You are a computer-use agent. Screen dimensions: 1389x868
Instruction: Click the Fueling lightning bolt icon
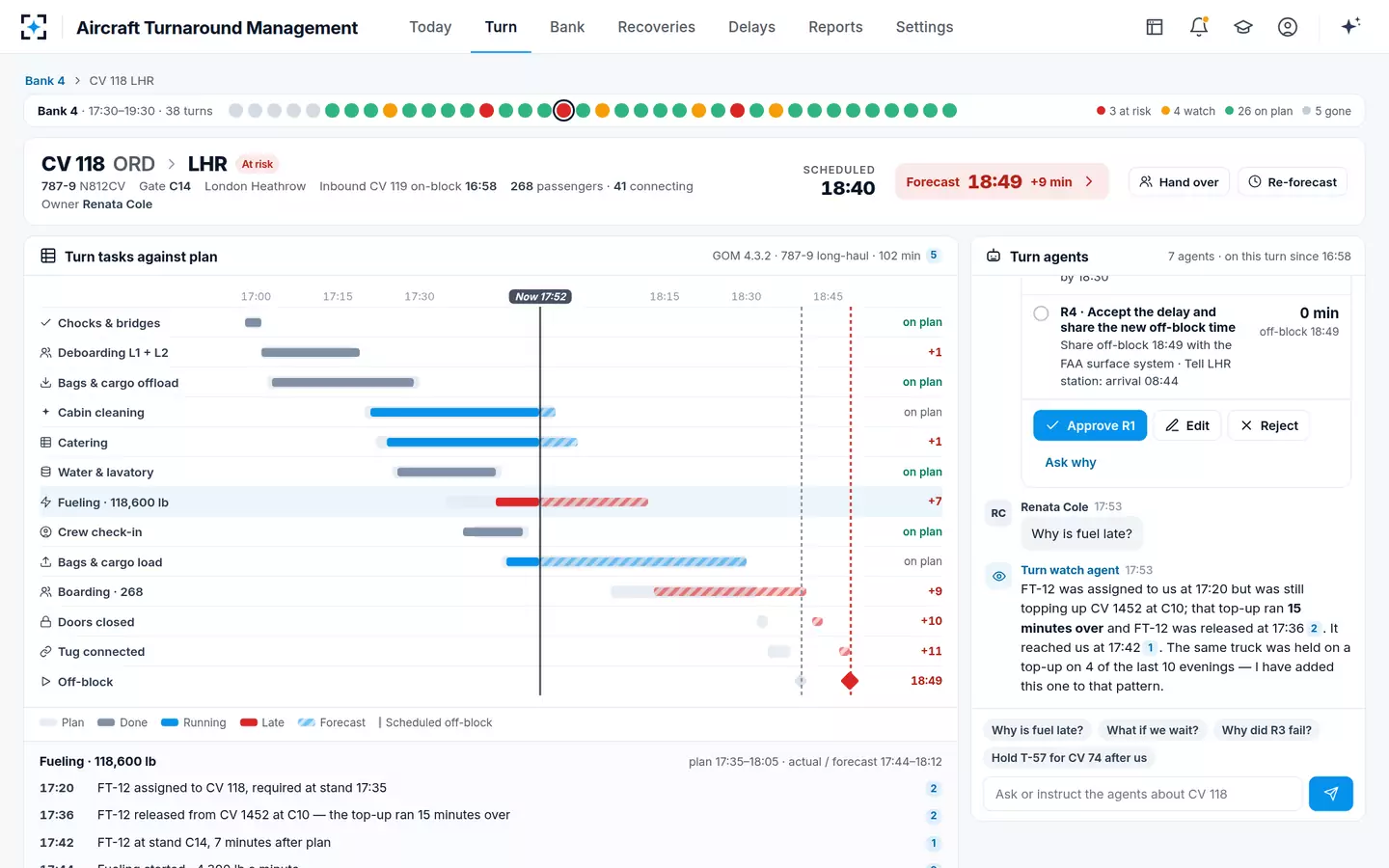(x=45, y=502)
